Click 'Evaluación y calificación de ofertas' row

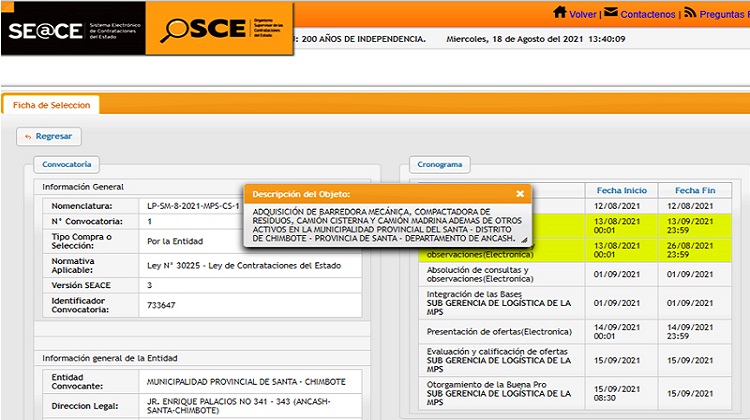575,360
